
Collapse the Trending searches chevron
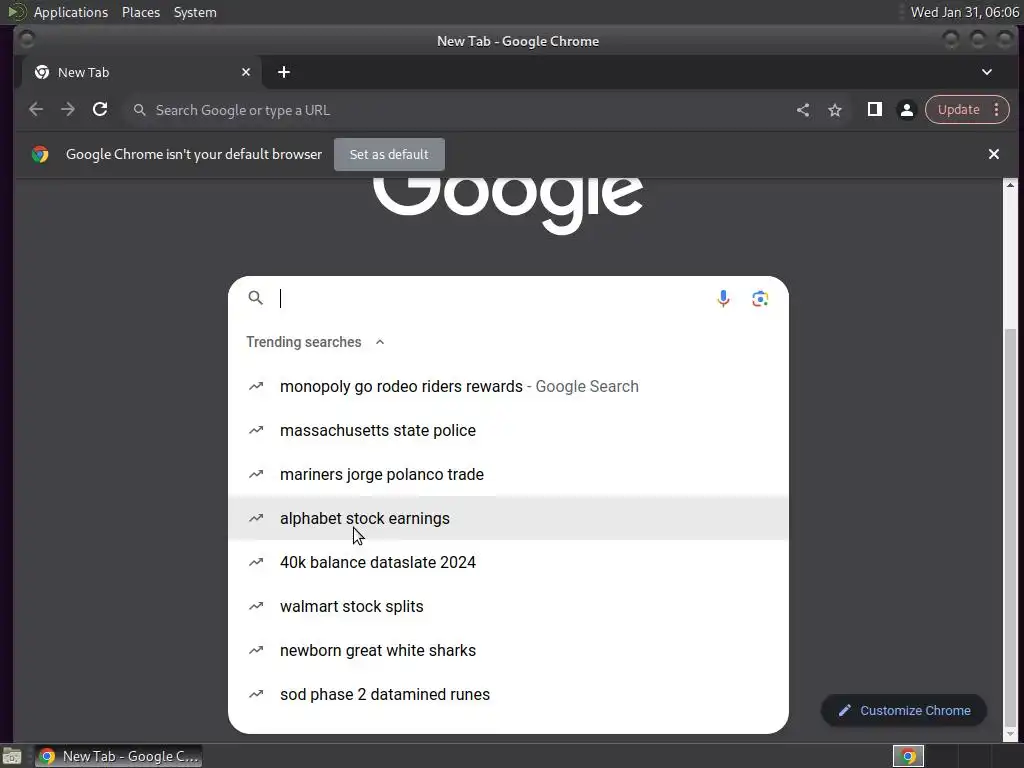[x=380, y=342]
